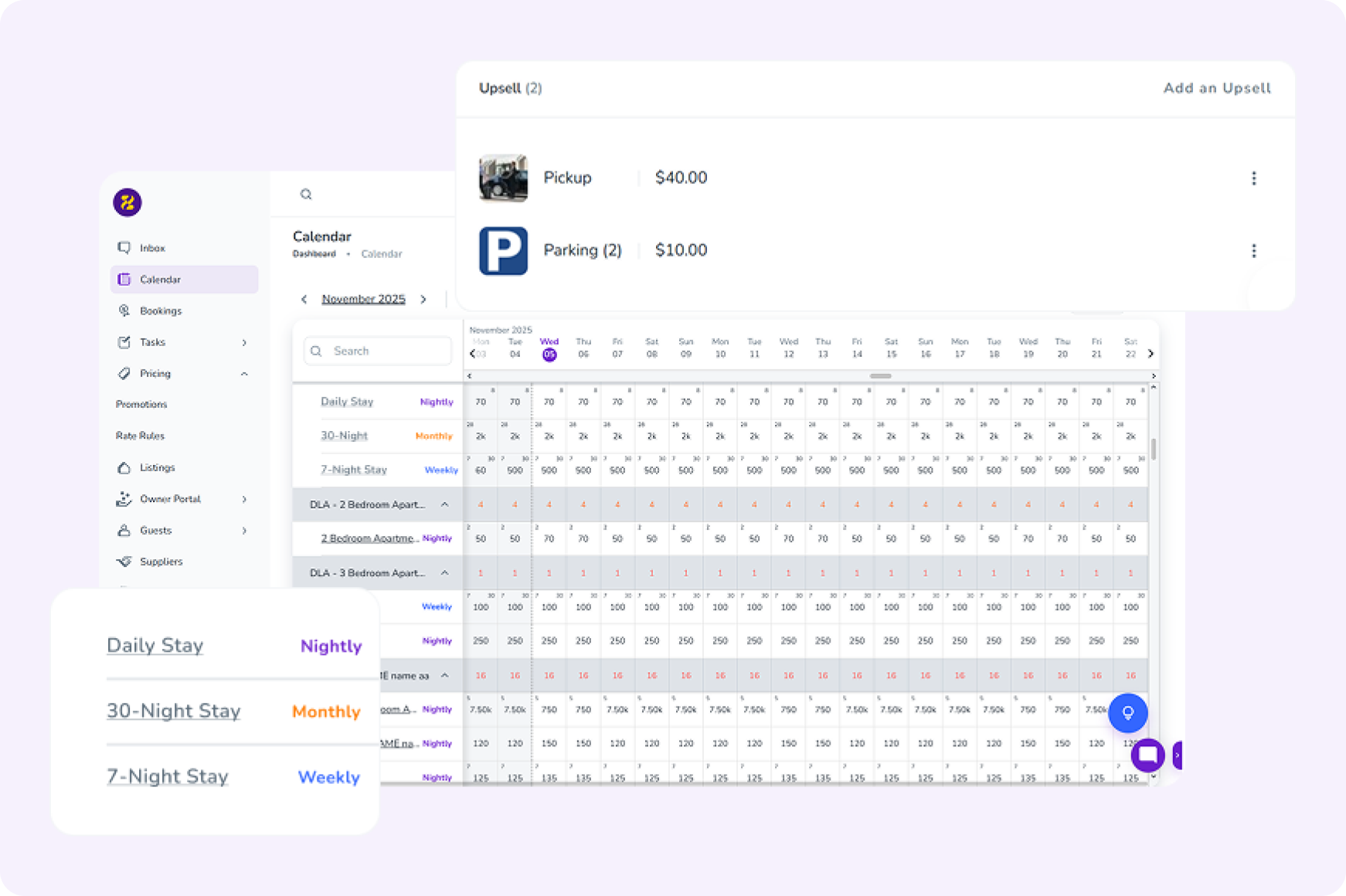Open Parking upsell three-dot menu
The image size is (1346, 896).
click(x=1253, y=251)
